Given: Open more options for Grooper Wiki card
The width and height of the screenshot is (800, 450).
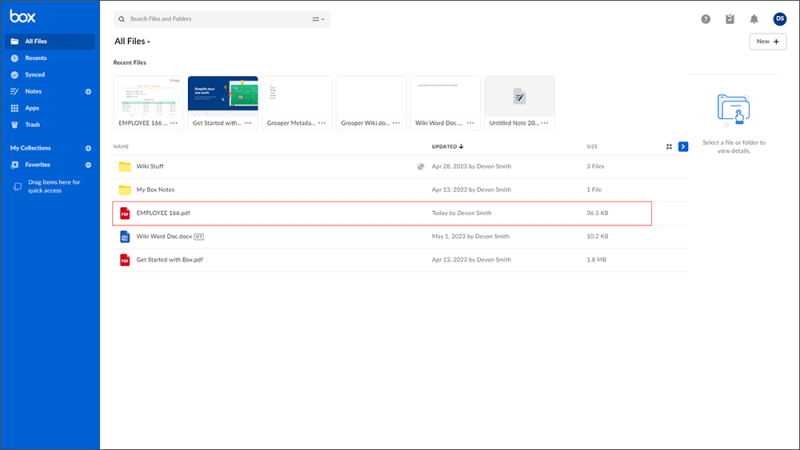Looking at the screenshot, I should point(396,123).
